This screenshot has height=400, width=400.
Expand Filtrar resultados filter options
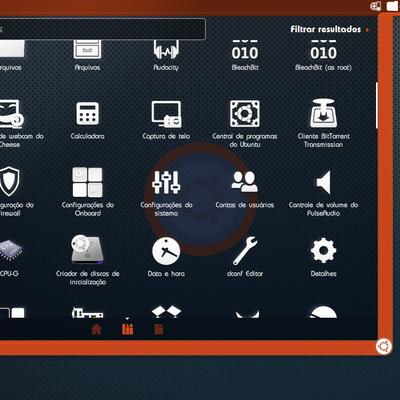330,29
